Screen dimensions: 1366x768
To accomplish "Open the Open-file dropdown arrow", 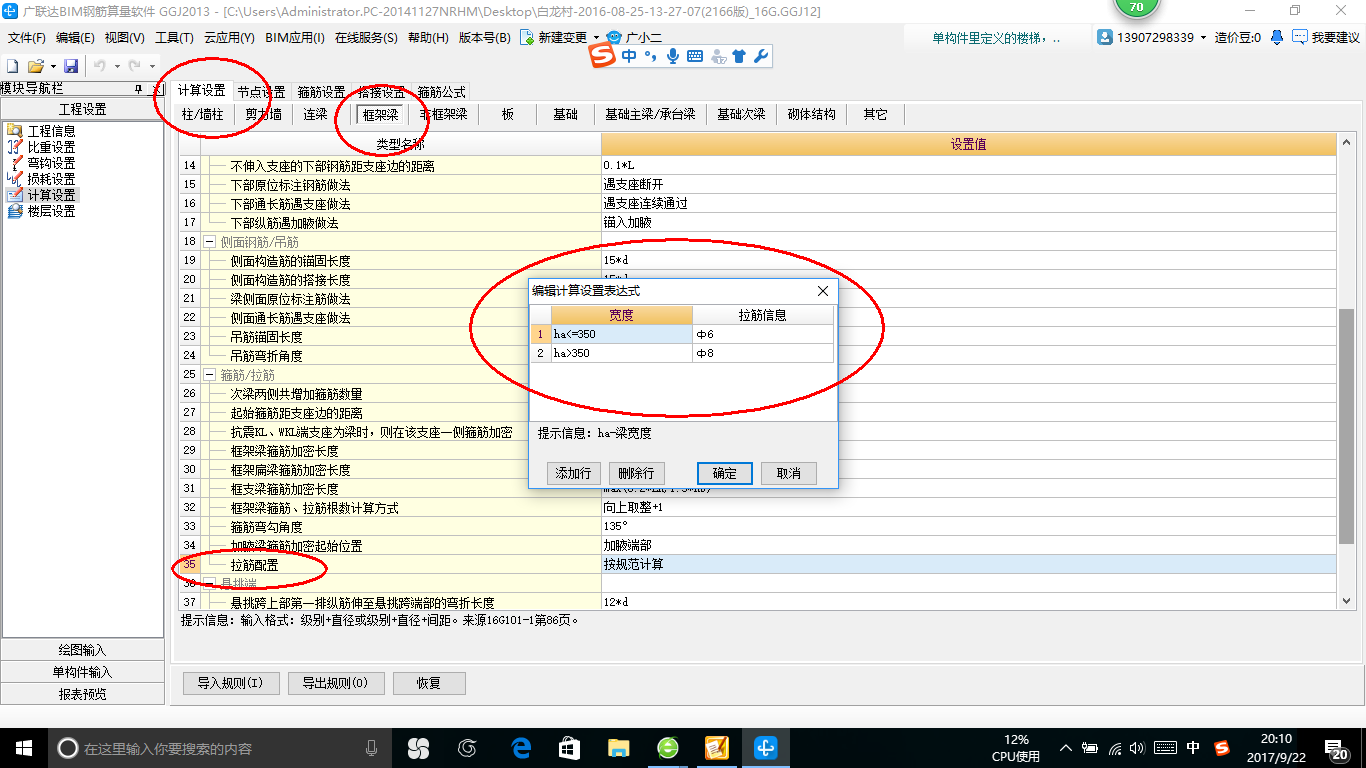I will [51, 66].
